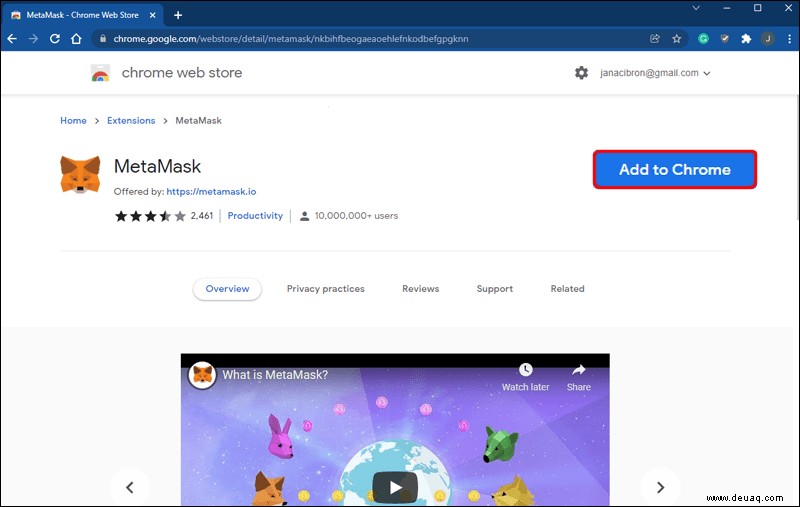The height and width of the screenshot is (507, 800).
Task: Open the extensions puzzle piece menu
Action: 746,39
